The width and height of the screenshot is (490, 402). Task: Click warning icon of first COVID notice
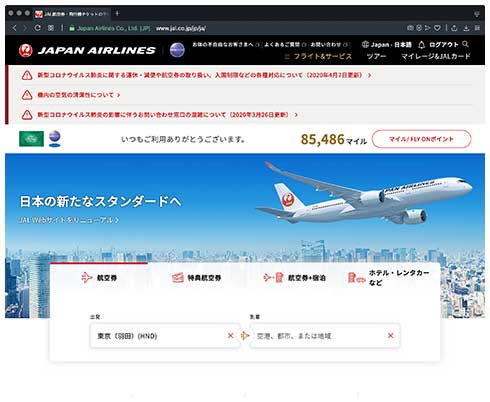coord(27,75)
